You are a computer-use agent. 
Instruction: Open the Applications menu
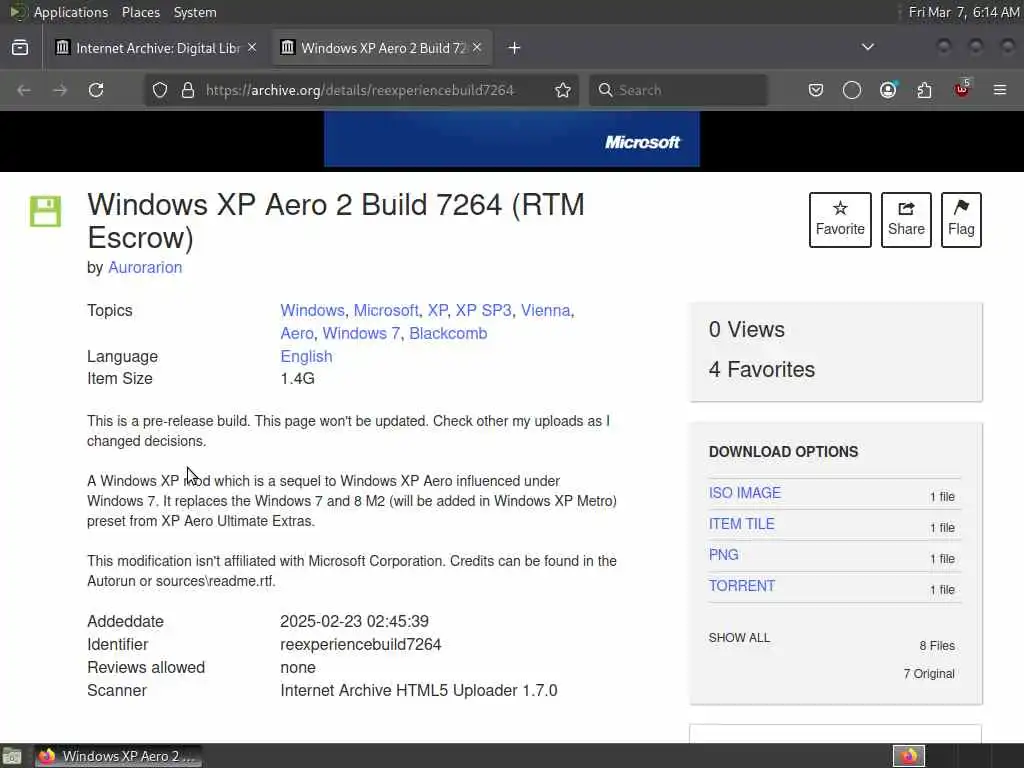(x=71, y=12)
